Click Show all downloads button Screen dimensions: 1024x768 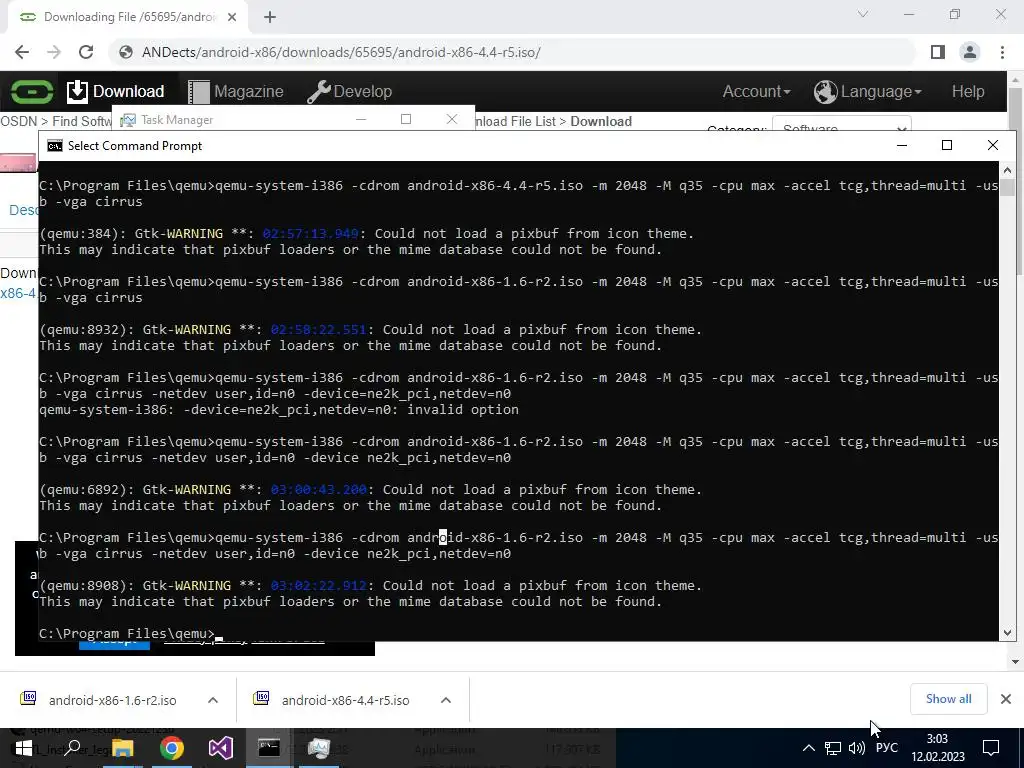point(948,699)
